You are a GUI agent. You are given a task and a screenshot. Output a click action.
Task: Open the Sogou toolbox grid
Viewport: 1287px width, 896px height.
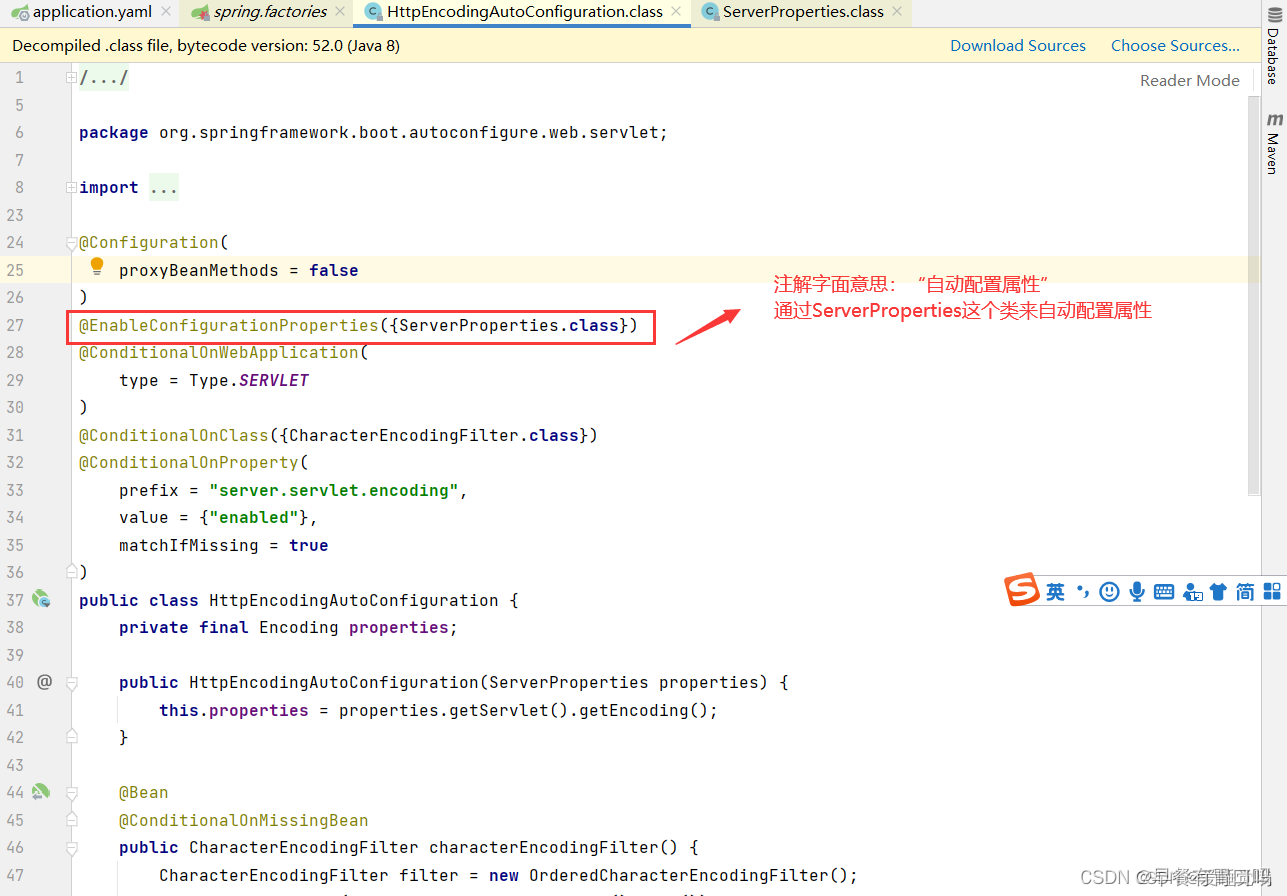click(x=1272, y=592)
